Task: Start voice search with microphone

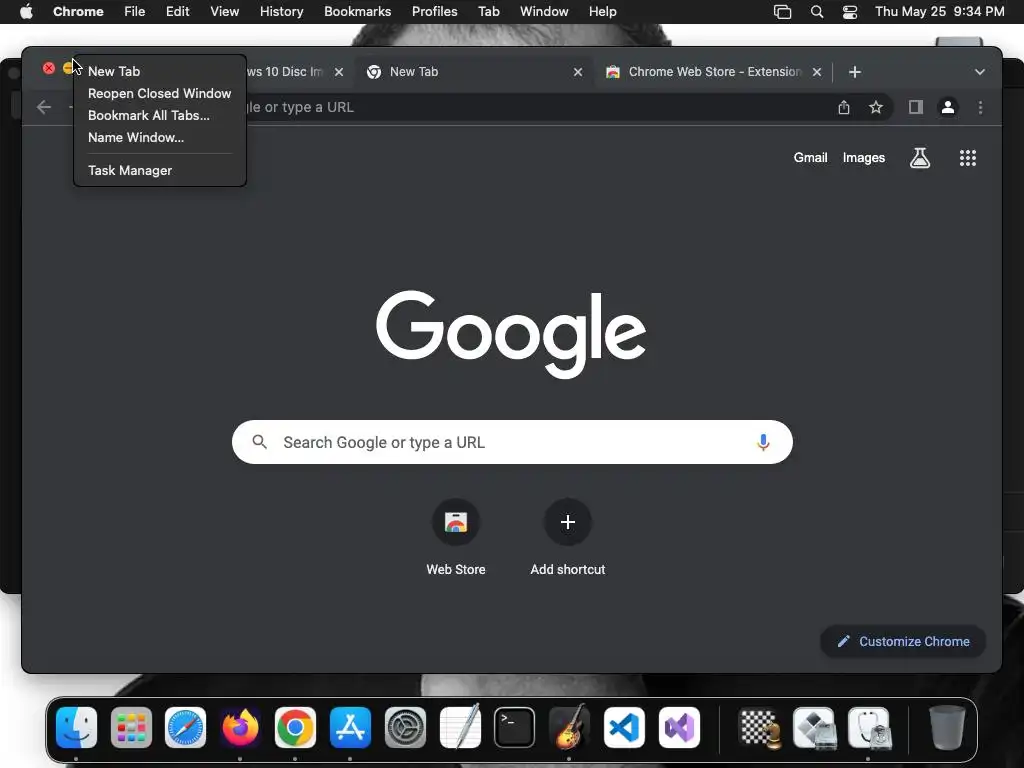Action: point(763,442)
